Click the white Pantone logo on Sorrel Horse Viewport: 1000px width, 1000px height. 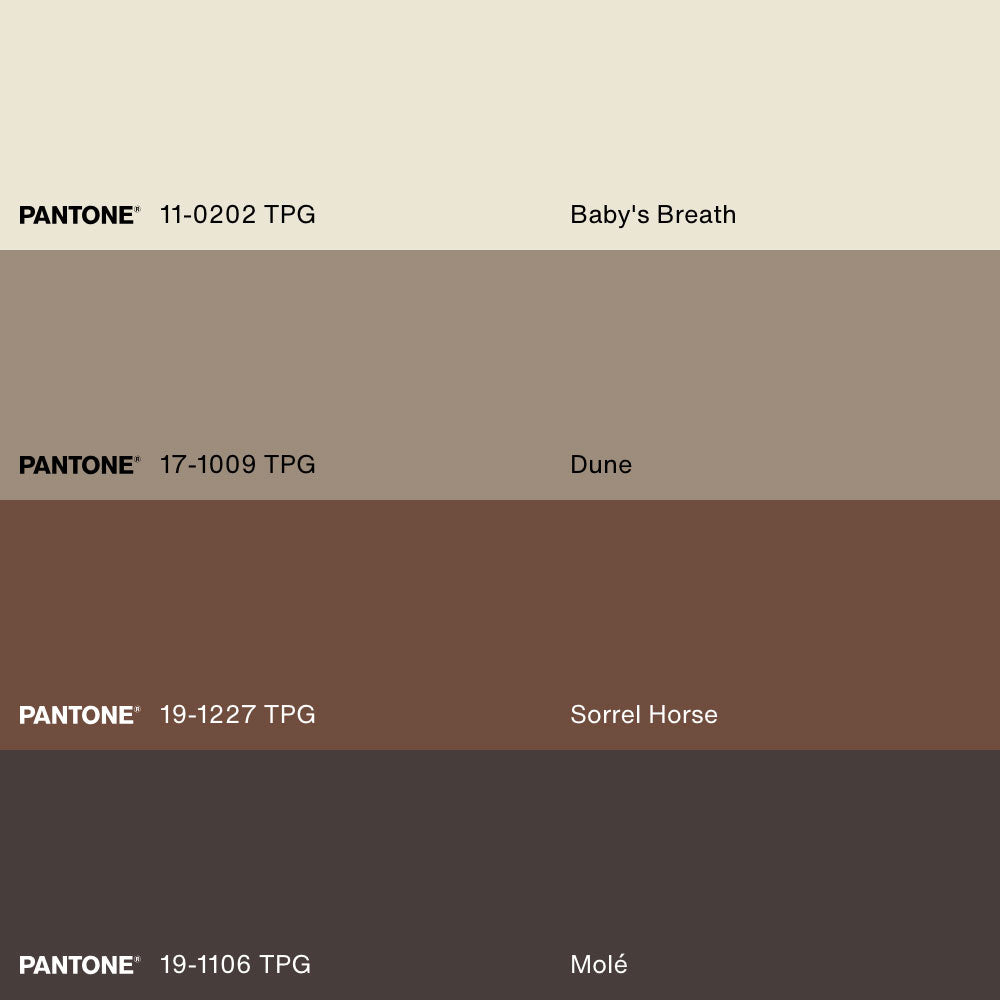pos(76,715)
